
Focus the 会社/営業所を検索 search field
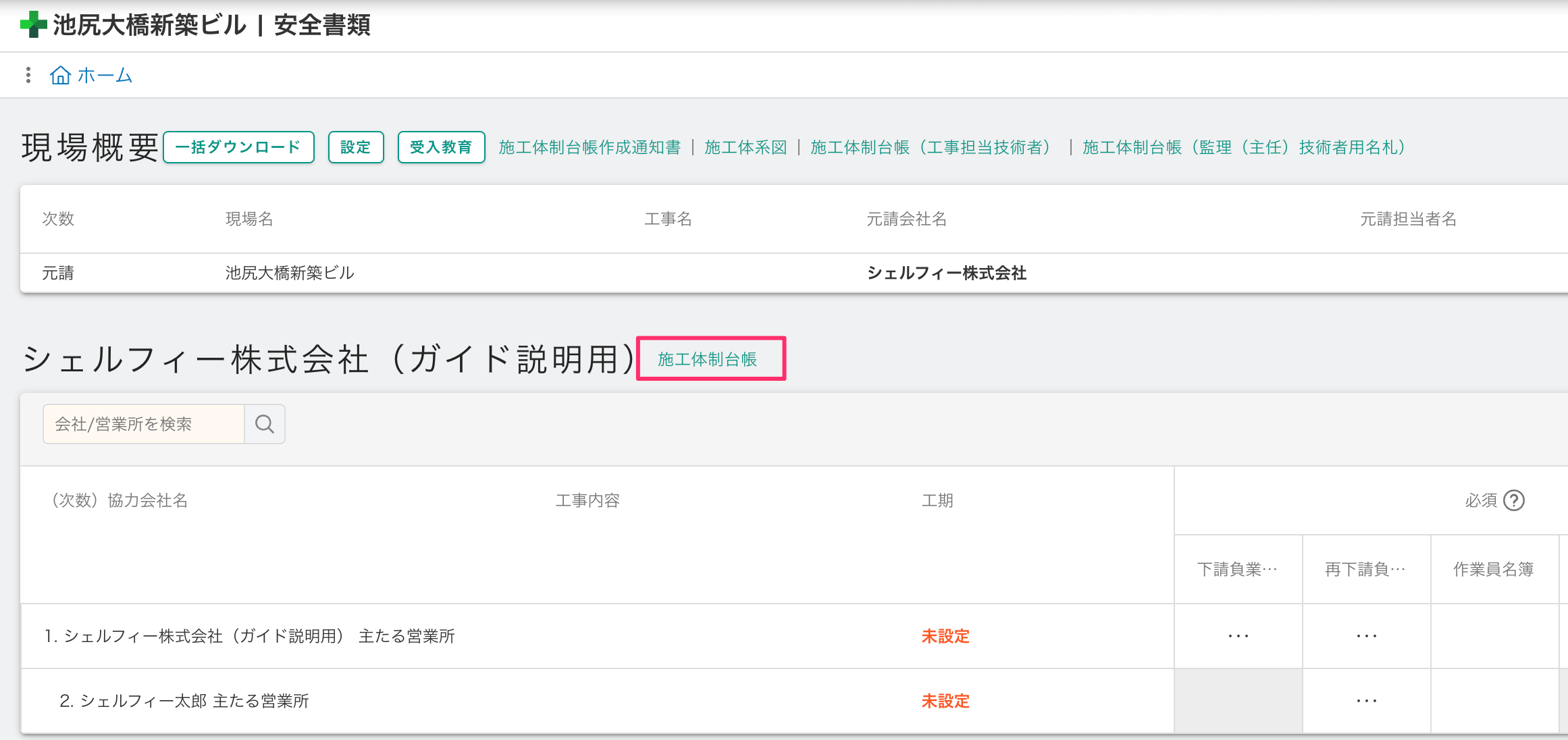pyautogui.click(x=143, y=424)
